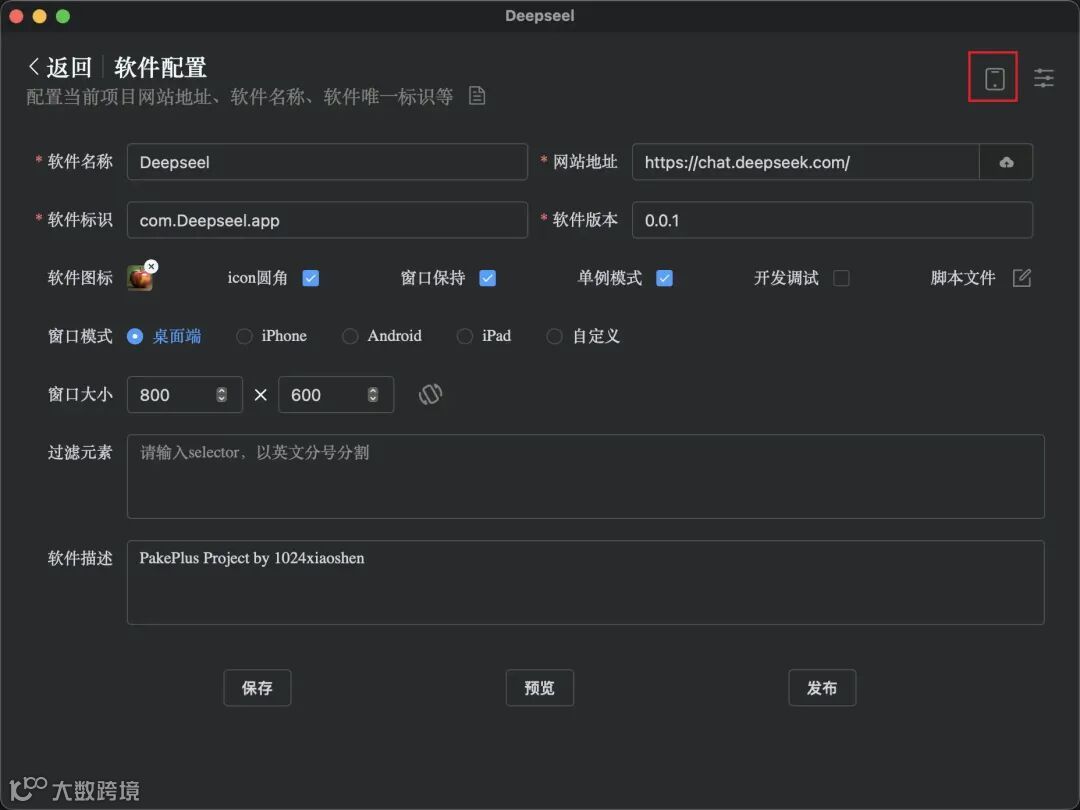Click the 脚本文件 label

point(962,278)
